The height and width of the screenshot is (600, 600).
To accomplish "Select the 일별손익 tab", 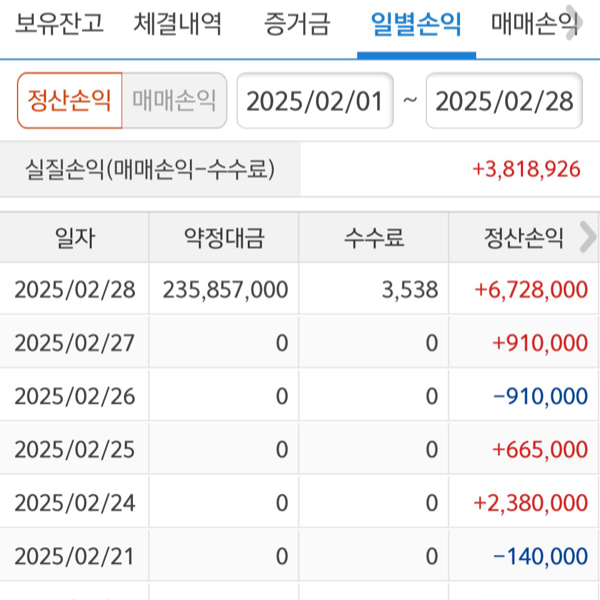I will pyautogui.click(x=416, y=23).
